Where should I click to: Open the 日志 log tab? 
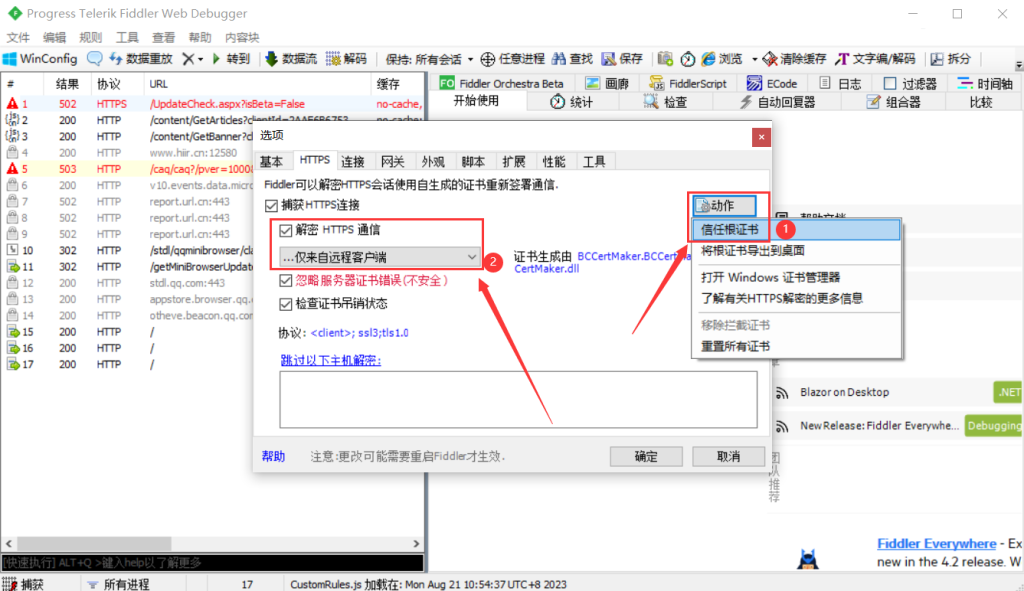tap(840, 84)
